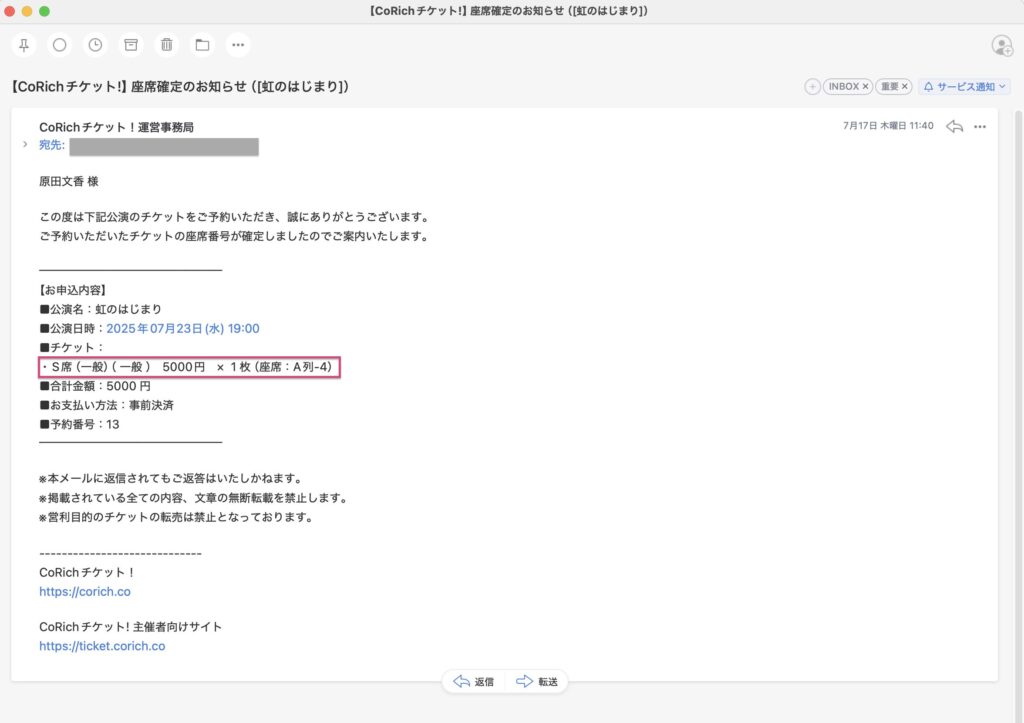The height and width of the screenshot is (723, 1024).
Task: Delete the email with the trash icon
Action: click(166, 45)
